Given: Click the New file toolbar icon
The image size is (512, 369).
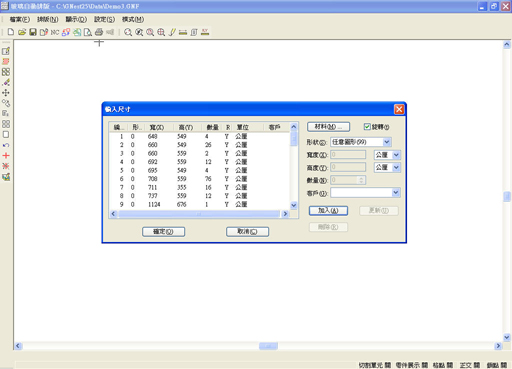Looking at the screenshot, I should point(11,32).
